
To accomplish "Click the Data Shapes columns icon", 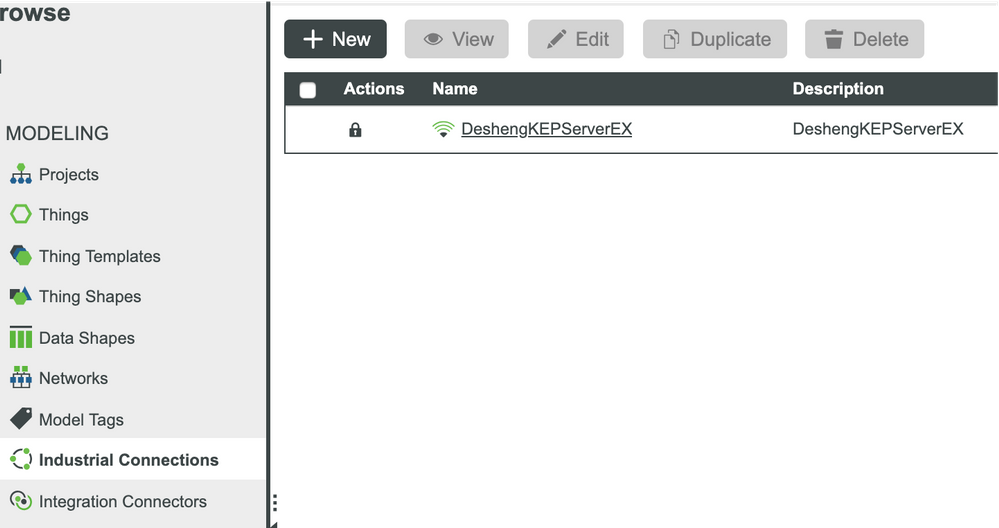I will [x=20, y=337].
